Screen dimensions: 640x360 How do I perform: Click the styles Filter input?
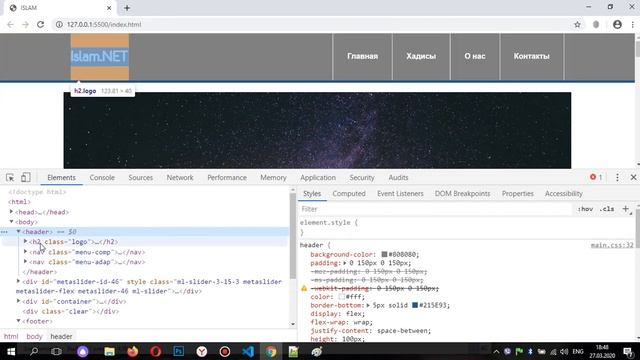436,209
